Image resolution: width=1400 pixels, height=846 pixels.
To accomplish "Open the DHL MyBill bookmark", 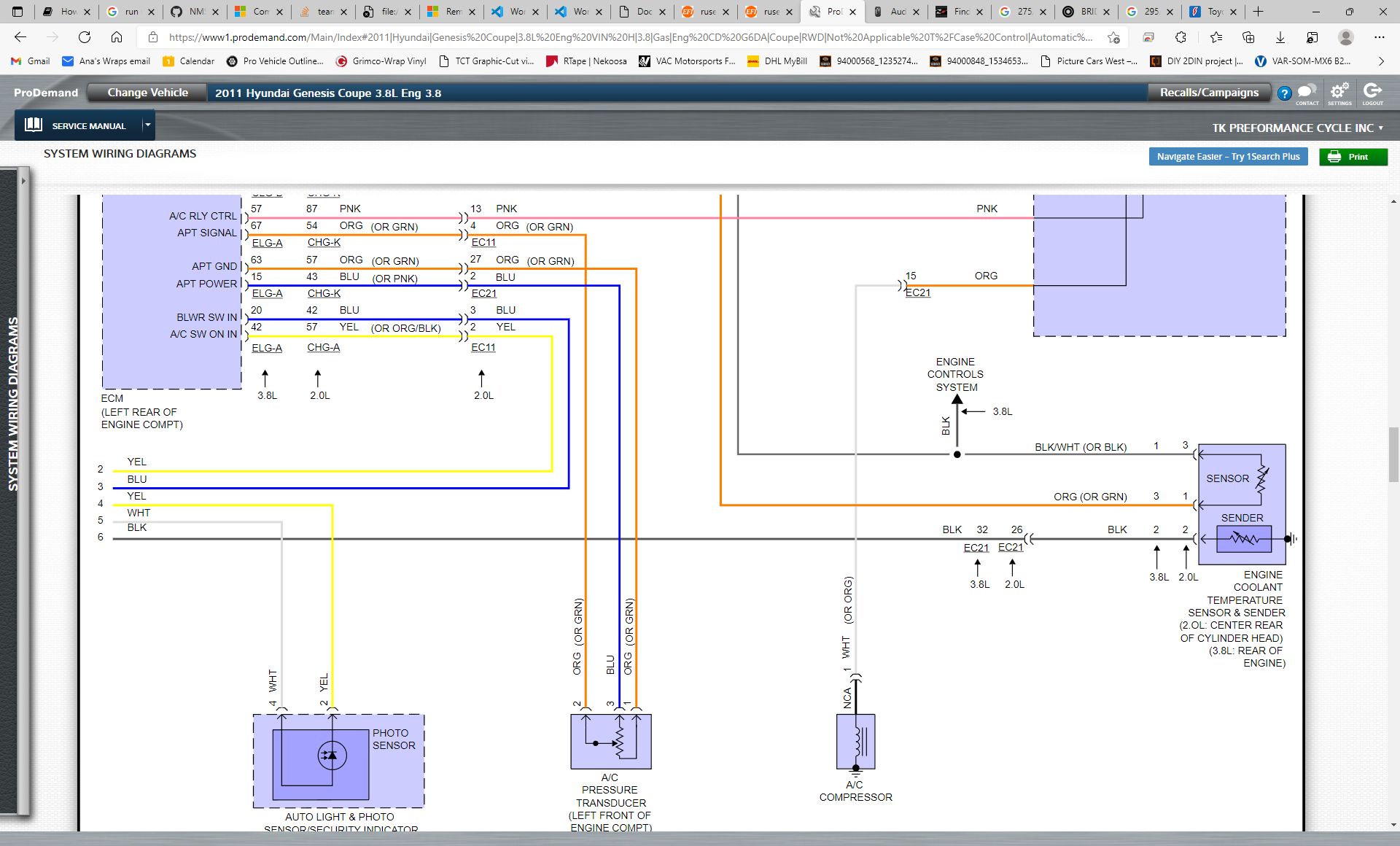I will (x=777, y=61).
